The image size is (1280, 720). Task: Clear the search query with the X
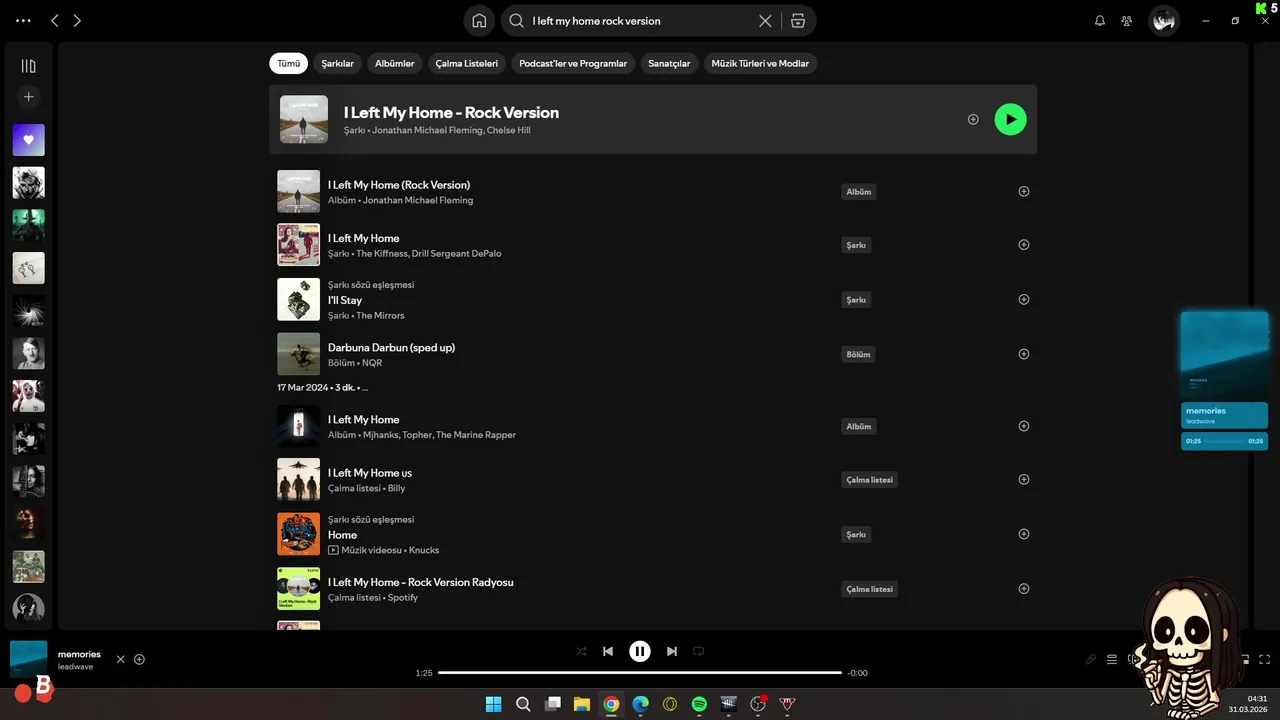click(x=765, y=21)
